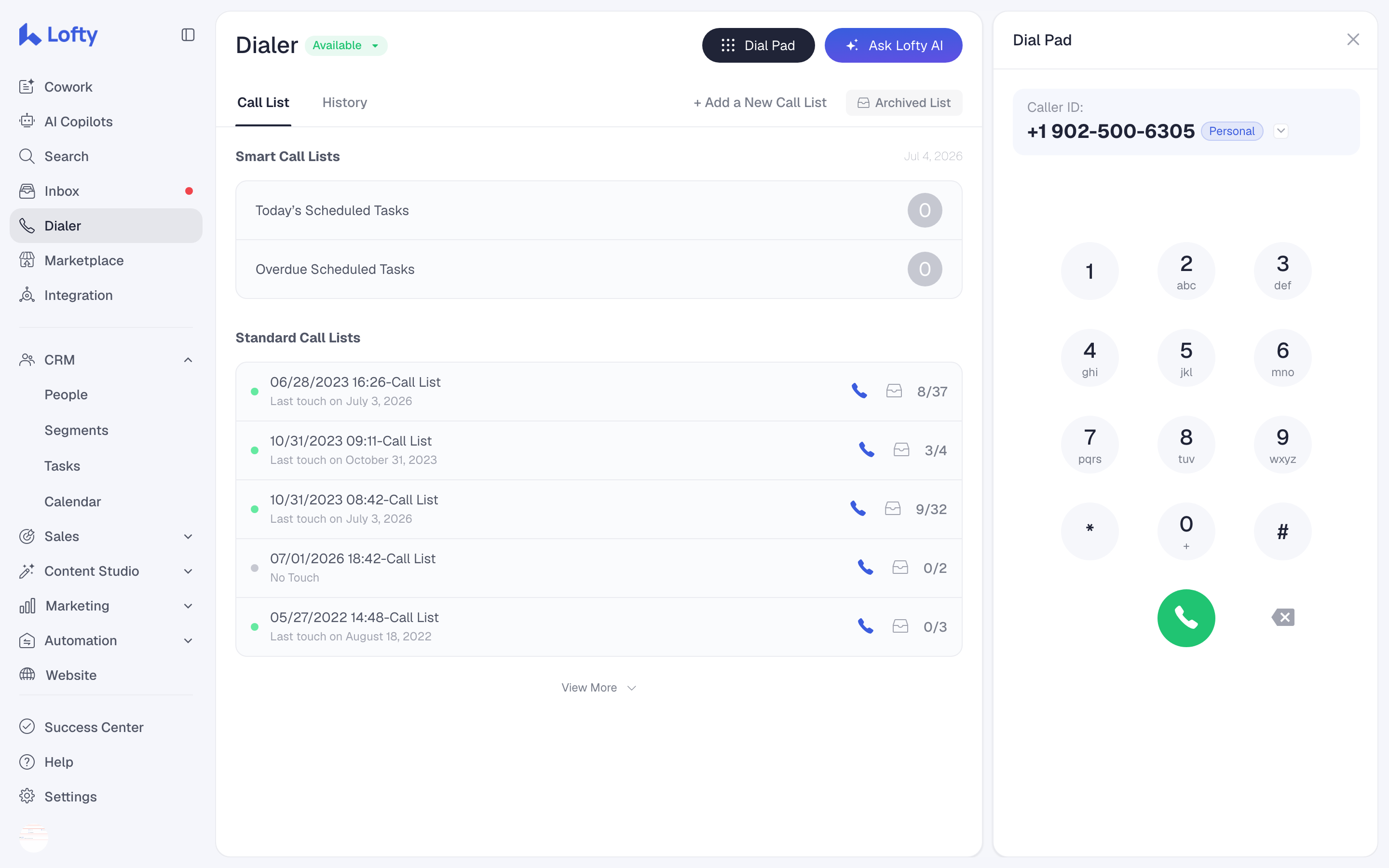Archive the 07/01/2026 18:42 call list
The width and height of the screenshot is (1389, 868).
tap(900, 568)
